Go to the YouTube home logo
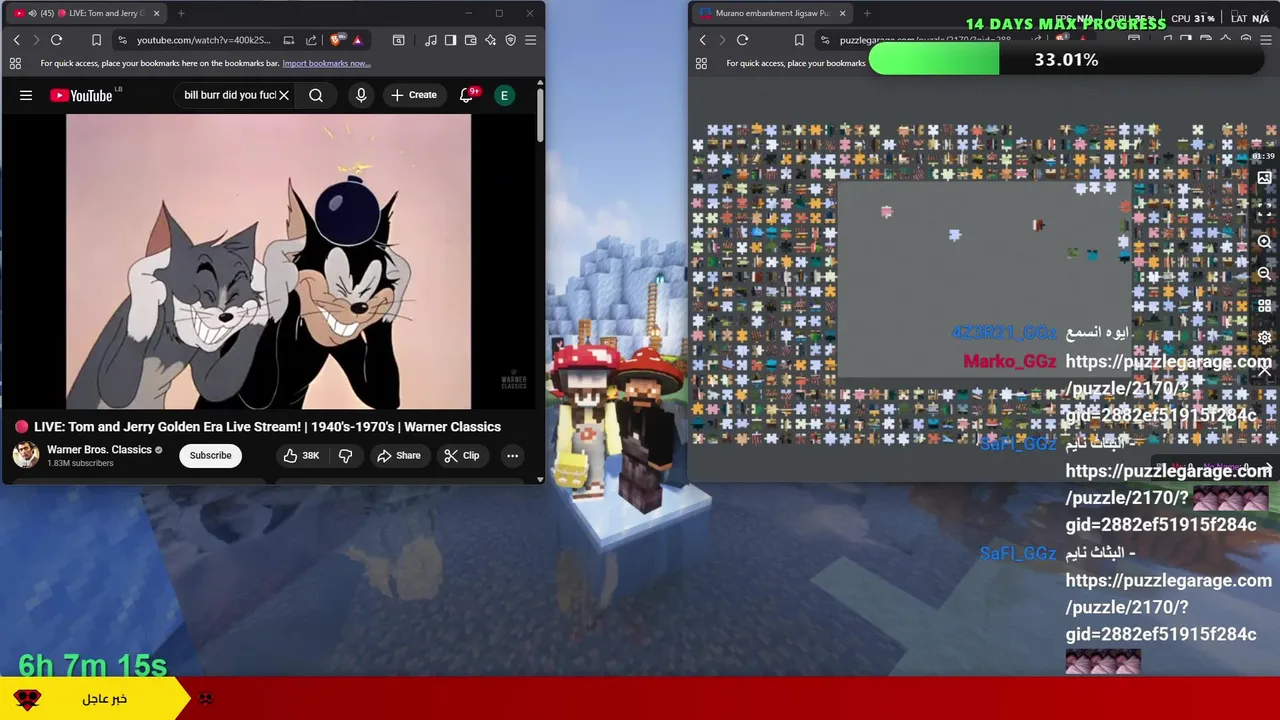Image resolution: width=1280 pixels, height=720 pixels. (x=81, y=95)
